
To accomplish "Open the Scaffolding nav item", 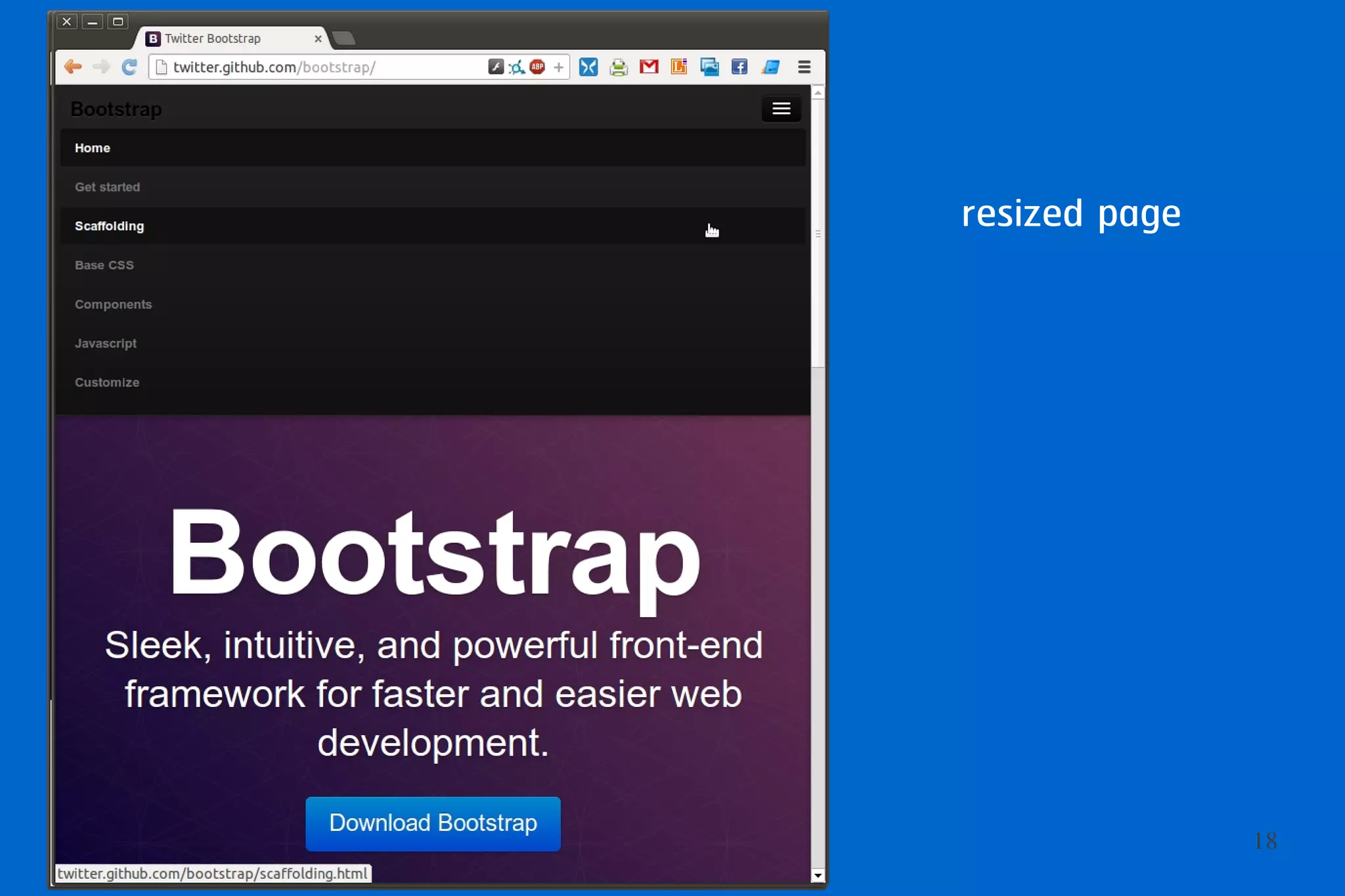I will 110,226.
